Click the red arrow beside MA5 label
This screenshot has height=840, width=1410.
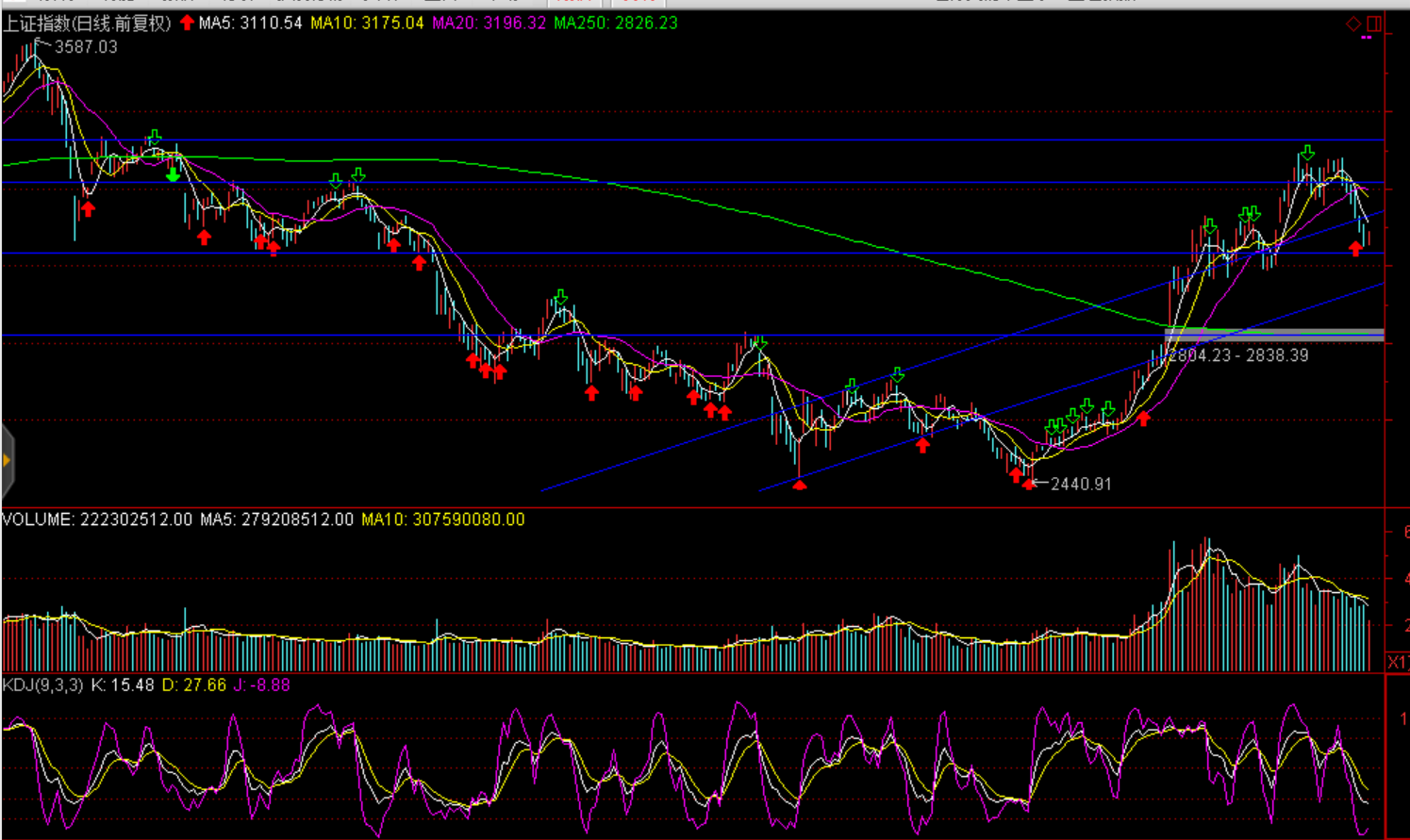187,23
